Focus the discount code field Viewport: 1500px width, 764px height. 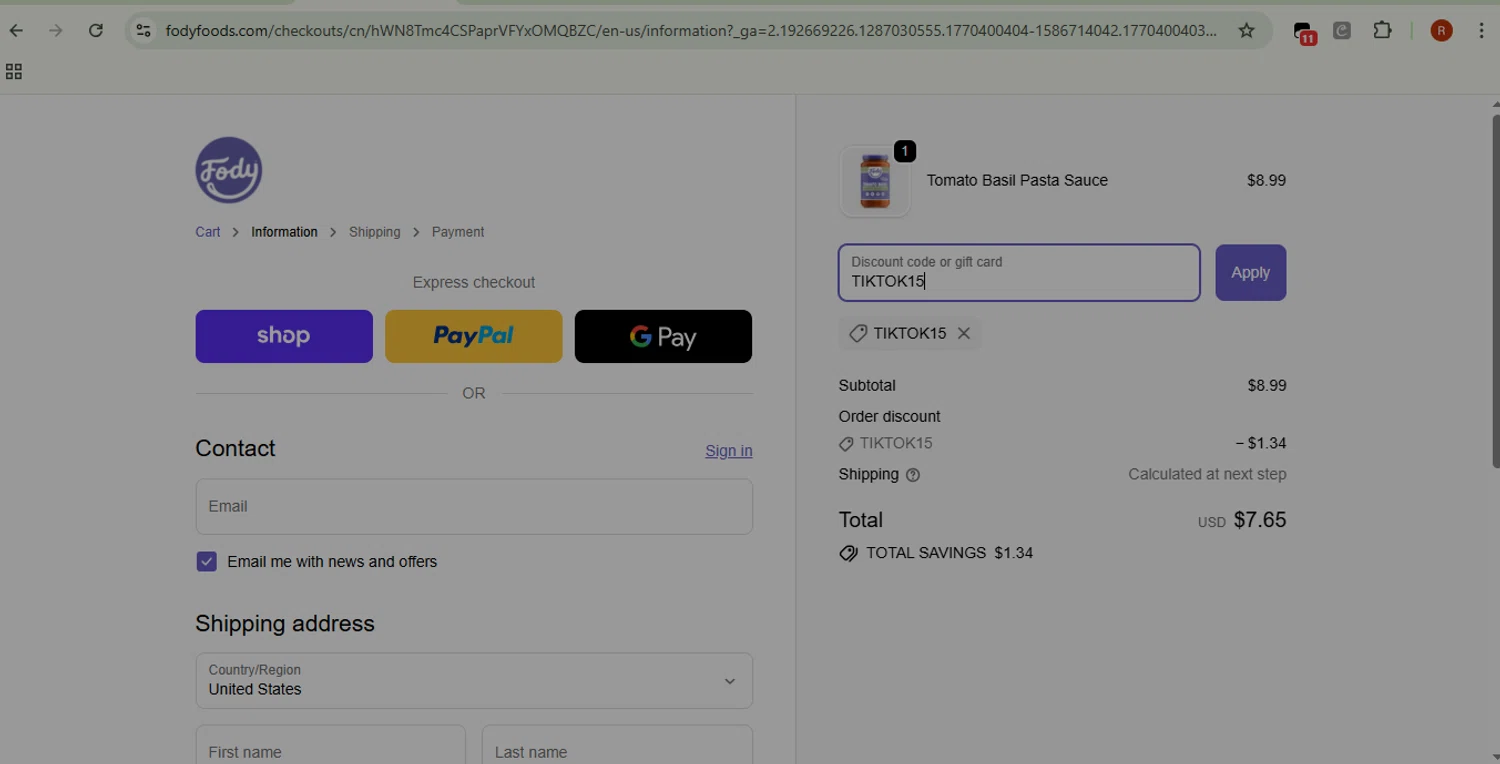[1019, 273]
